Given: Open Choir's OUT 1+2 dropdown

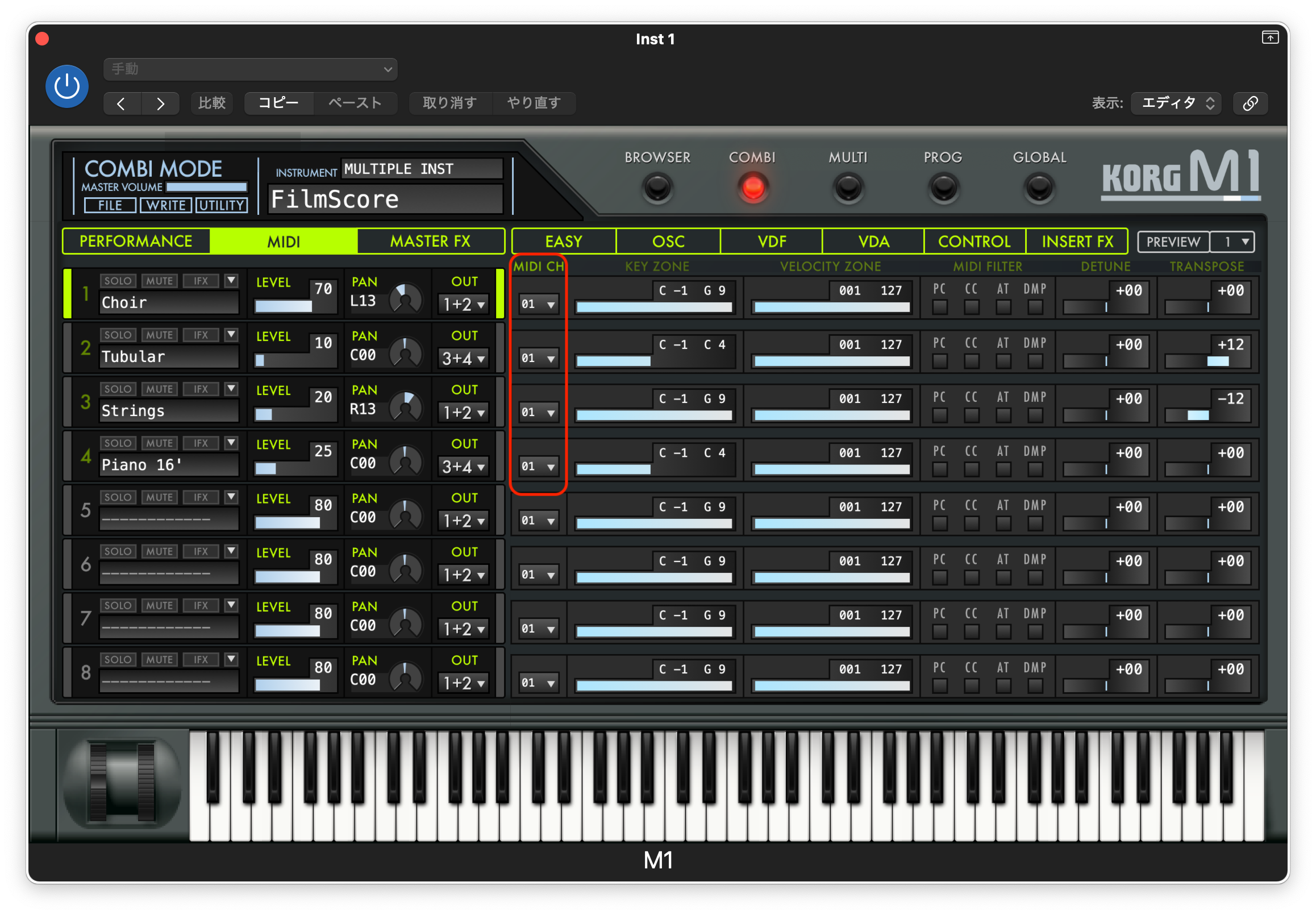Looking at the screenshot, I should [x=463, y=305].
